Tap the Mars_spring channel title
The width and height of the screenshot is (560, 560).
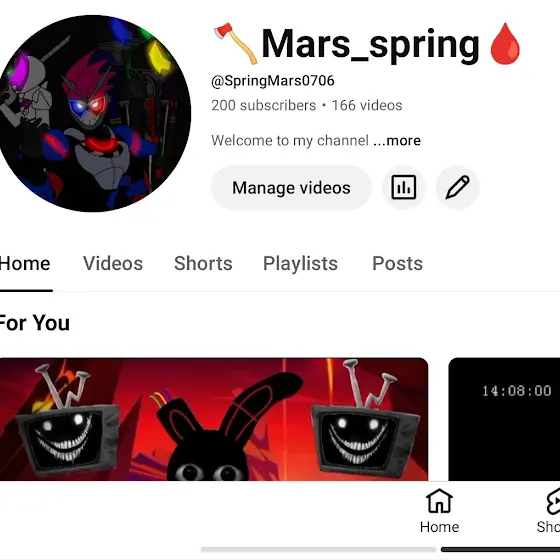tap(370, 45)
